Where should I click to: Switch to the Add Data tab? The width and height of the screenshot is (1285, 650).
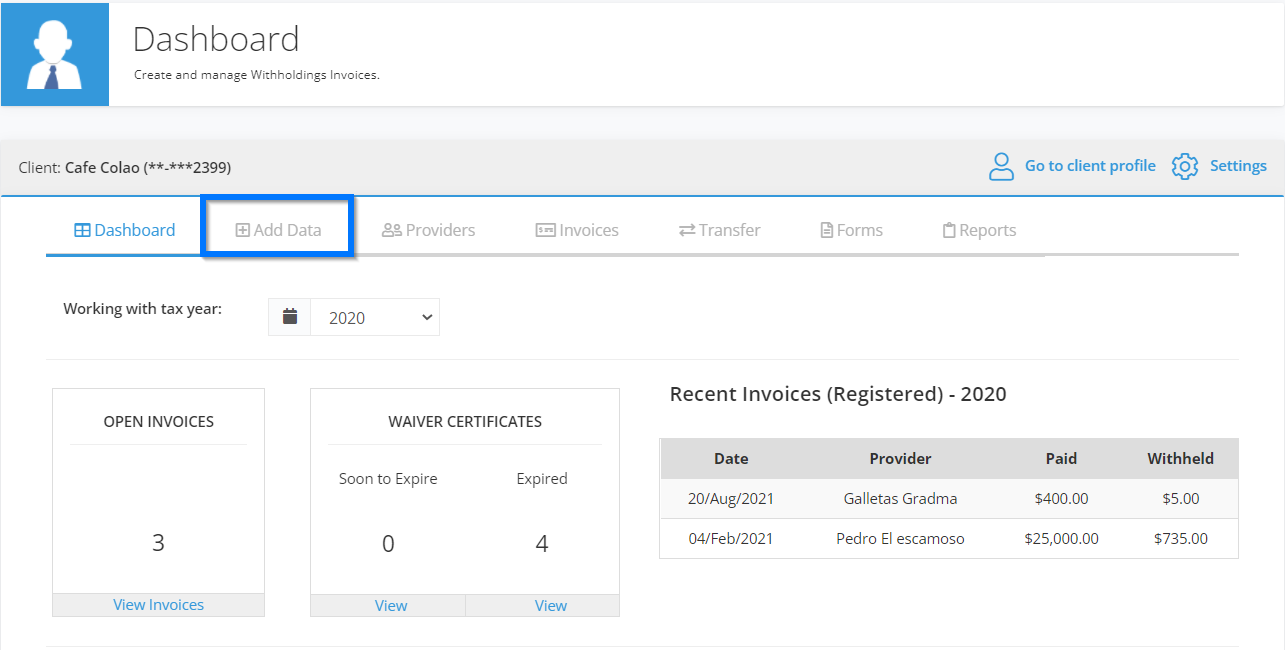pos(278,230)
